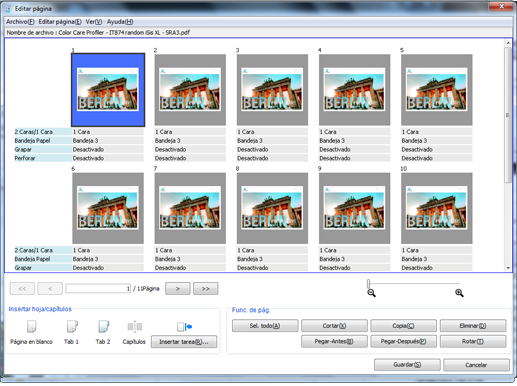Click Sel. todo(A) button

pos(265,326)
